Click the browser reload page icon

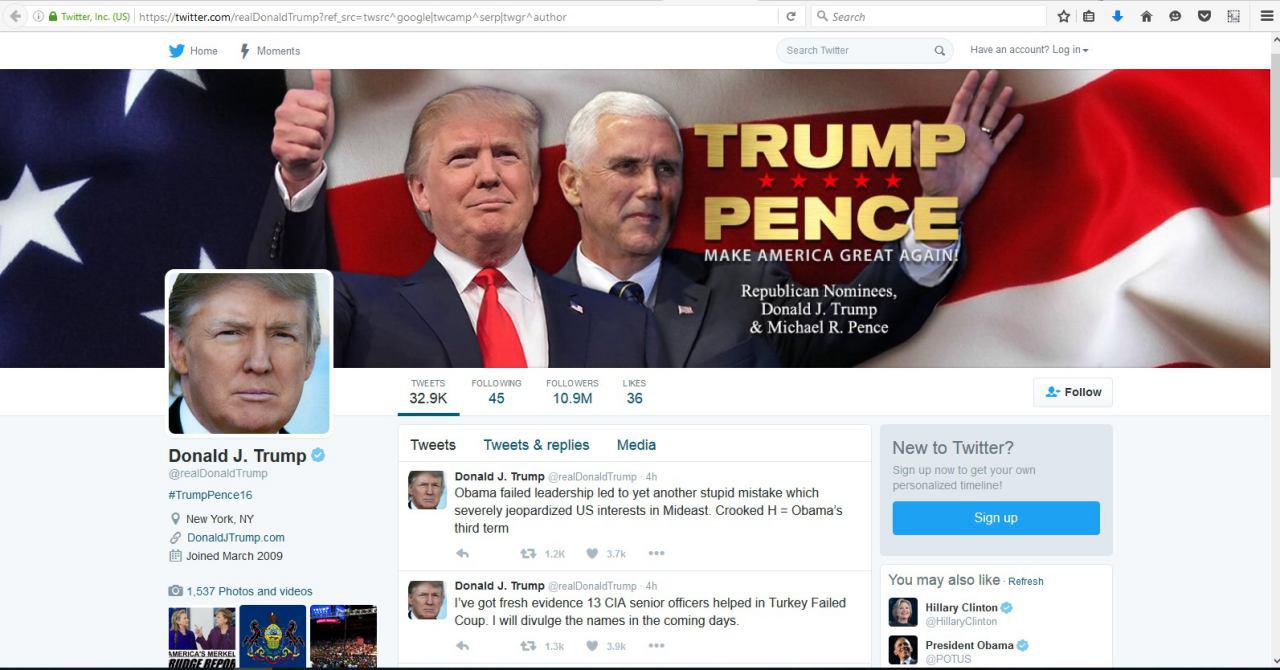click(x=791, y=16)
